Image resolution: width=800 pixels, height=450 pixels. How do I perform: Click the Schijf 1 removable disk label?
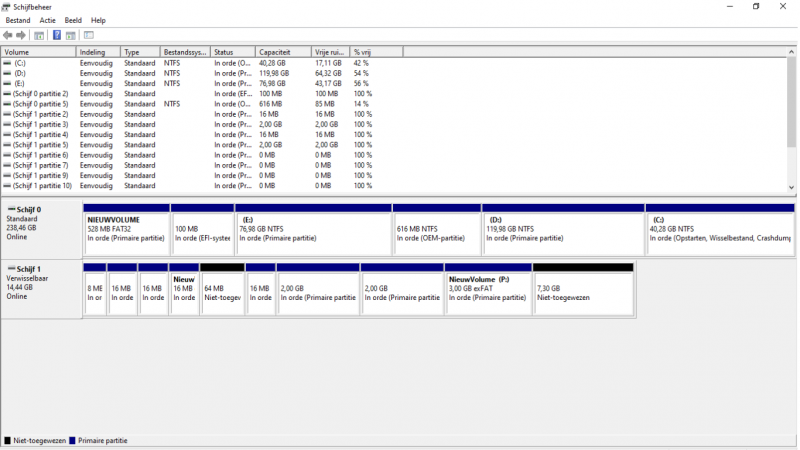click(x=28, y=269)
